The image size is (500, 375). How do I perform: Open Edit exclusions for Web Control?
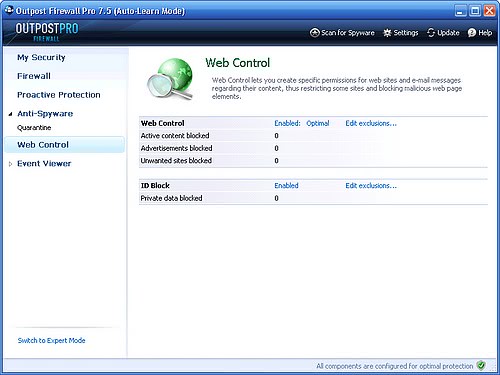point(371,123)
